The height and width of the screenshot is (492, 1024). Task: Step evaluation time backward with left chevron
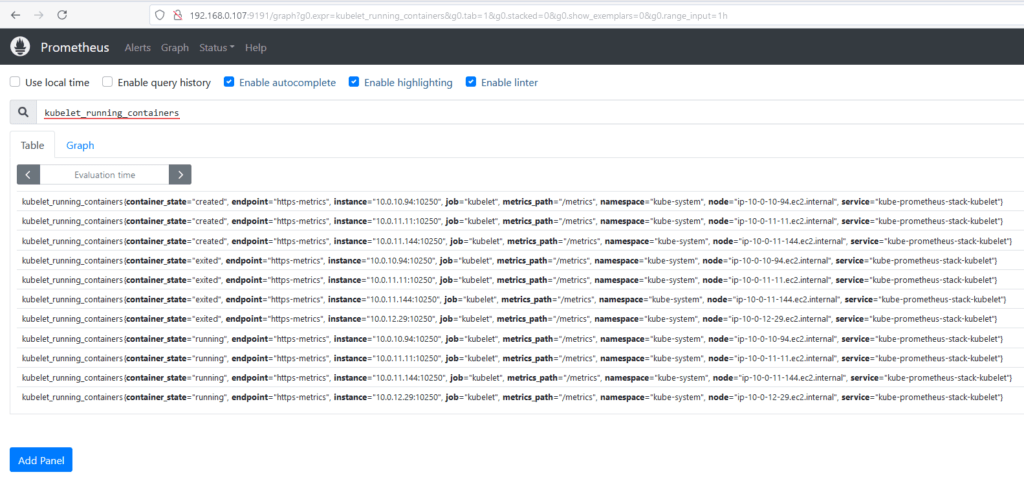coord(29,174)
